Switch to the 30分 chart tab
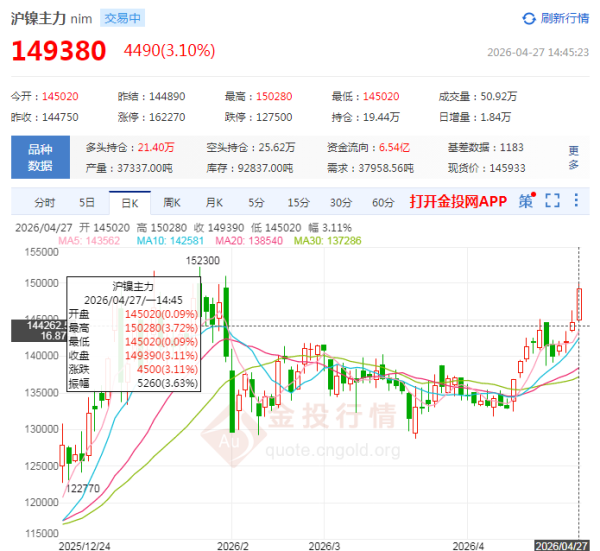The width and height of the screenshot is (600, 551). pyautogui.click(x=341, y=202)
